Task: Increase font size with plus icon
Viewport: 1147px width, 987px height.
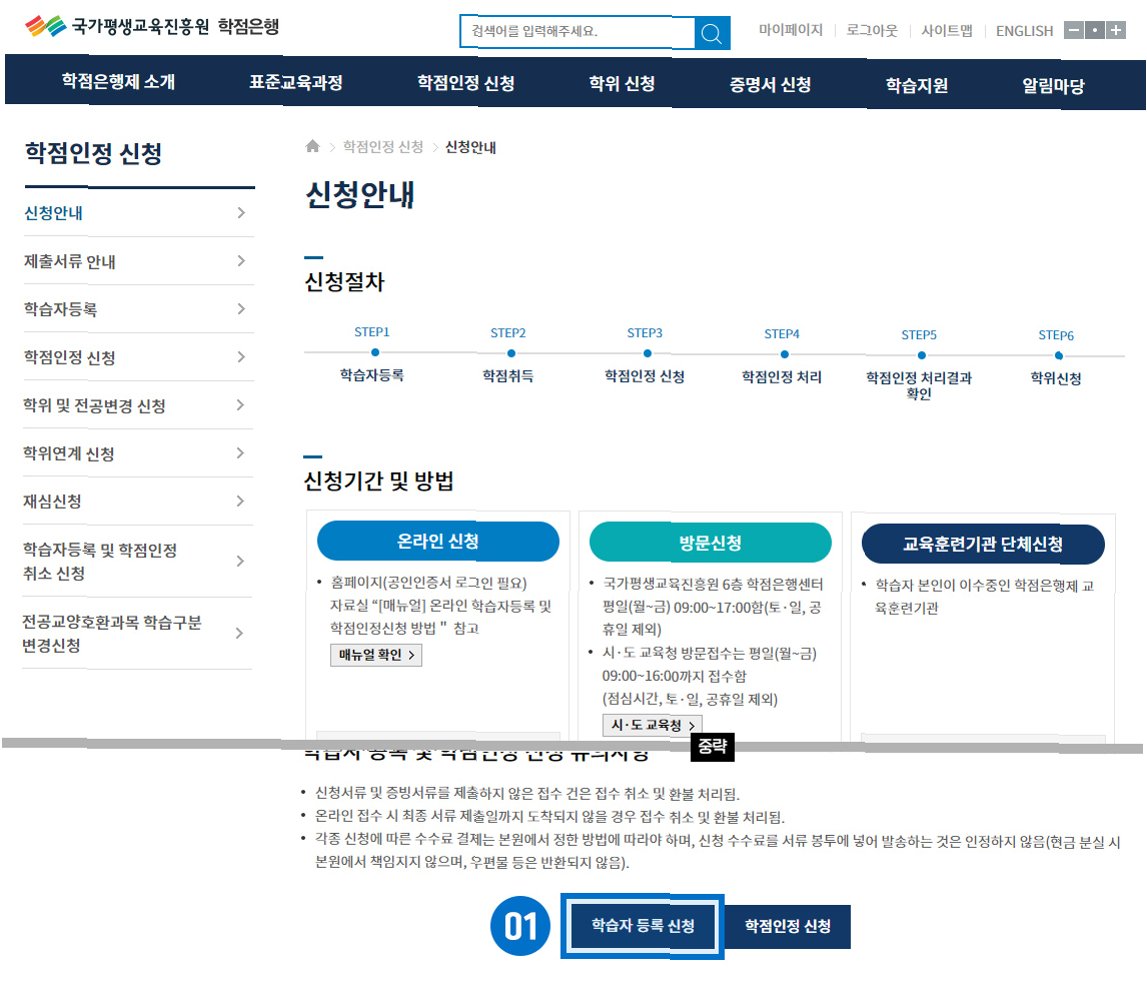Action: (x=1116, y=30)
